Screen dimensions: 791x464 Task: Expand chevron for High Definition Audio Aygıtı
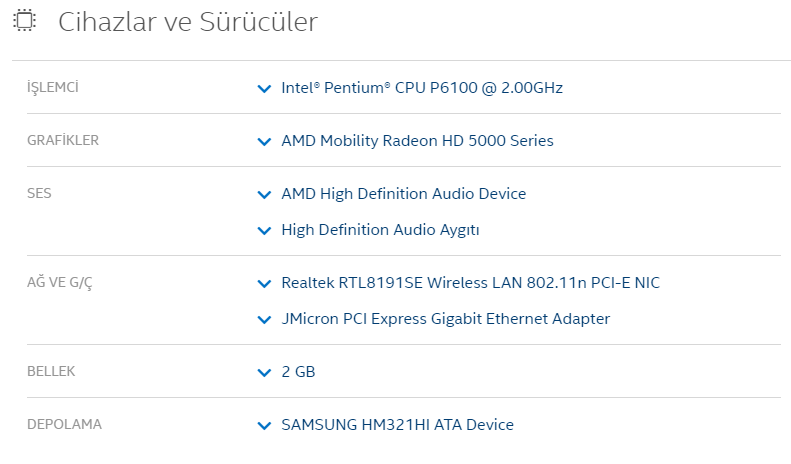click(264, 231)
